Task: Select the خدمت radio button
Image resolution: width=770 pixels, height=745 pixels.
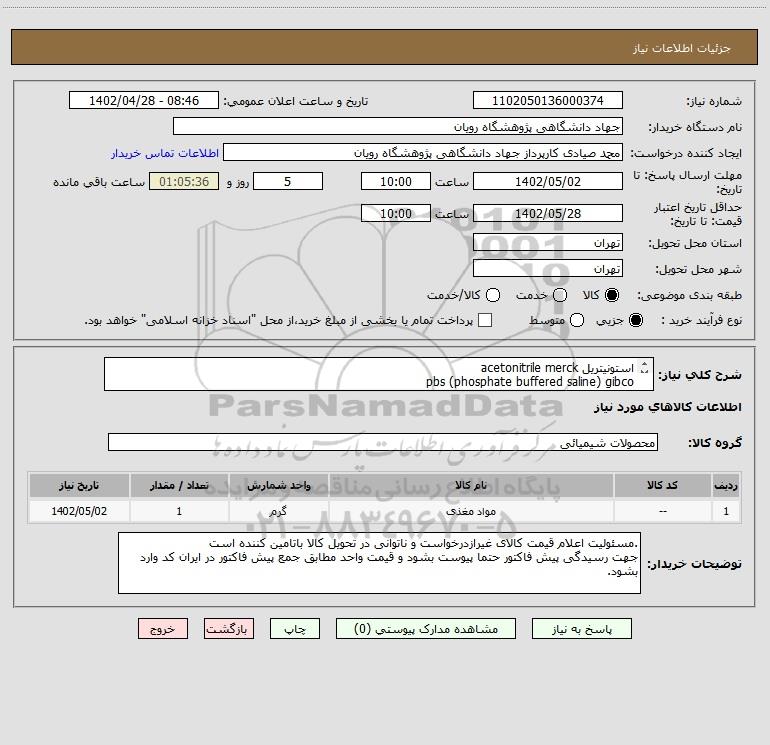Action: tap(560, 295)
